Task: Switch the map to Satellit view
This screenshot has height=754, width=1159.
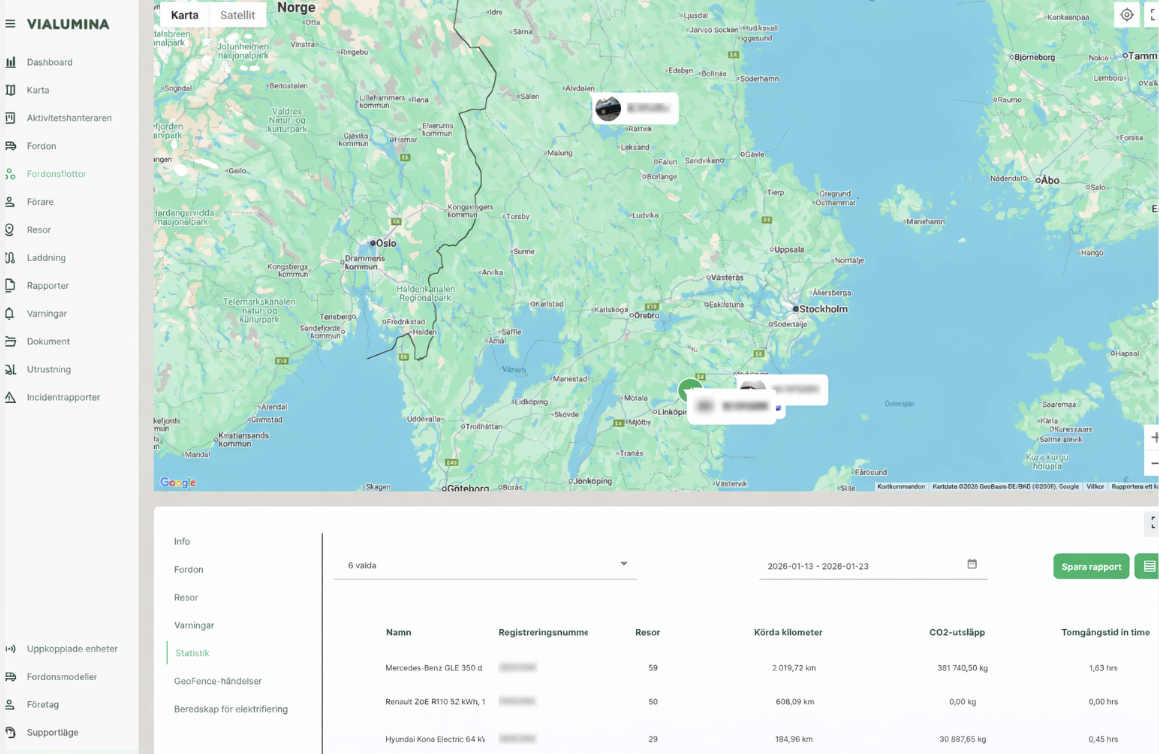Action: tap(238, 15)
